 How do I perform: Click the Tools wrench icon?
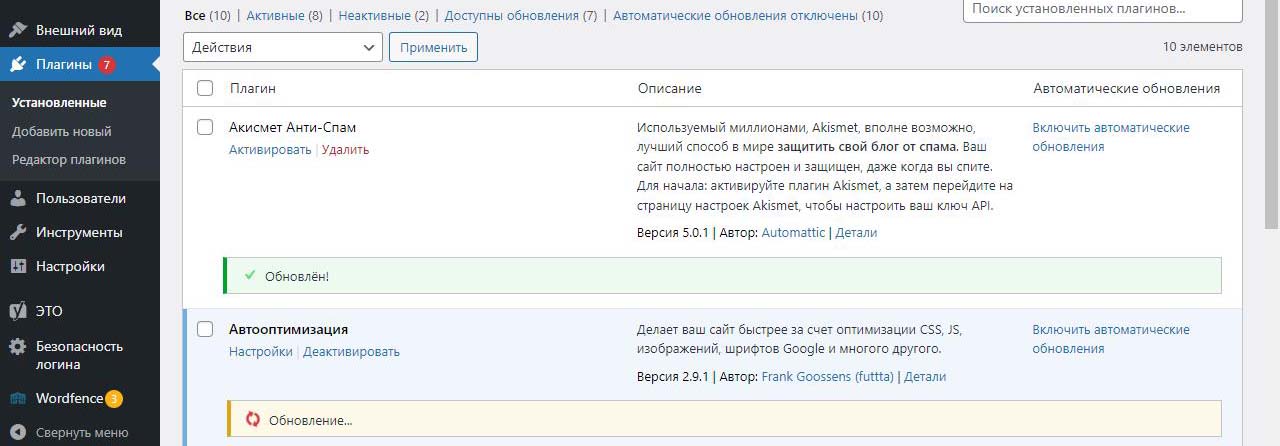(x=18, y=232)
